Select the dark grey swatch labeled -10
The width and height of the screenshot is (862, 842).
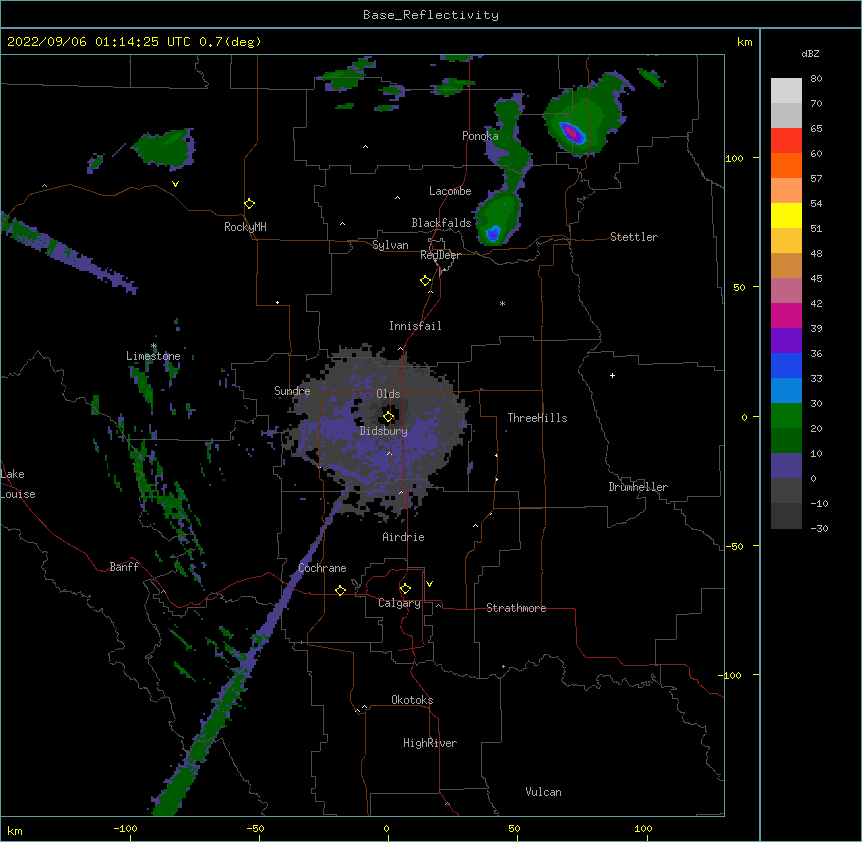coord(786,516)
